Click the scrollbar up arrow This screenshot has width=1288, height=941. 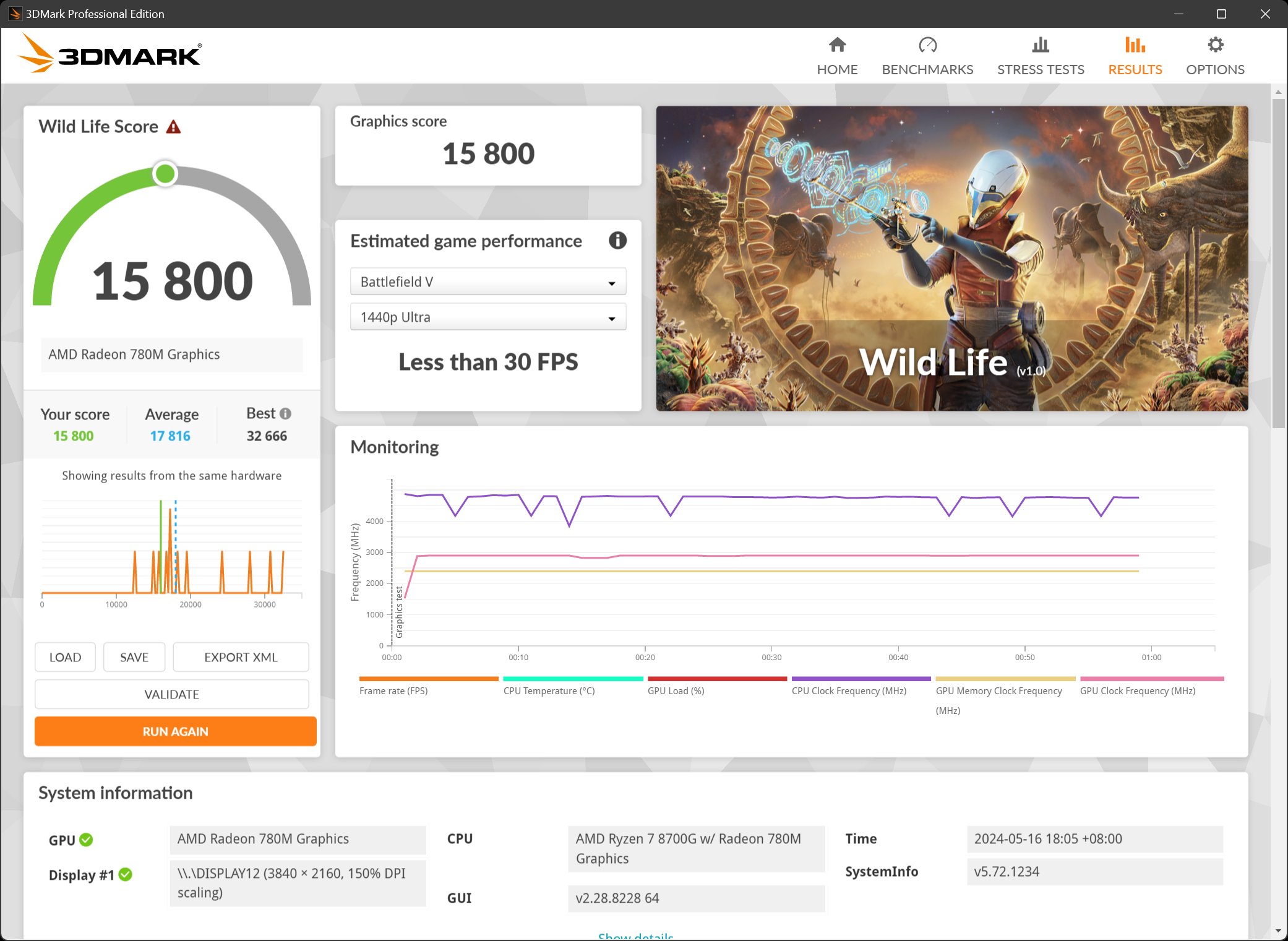pyautogui.click(x=1278, y=92)
